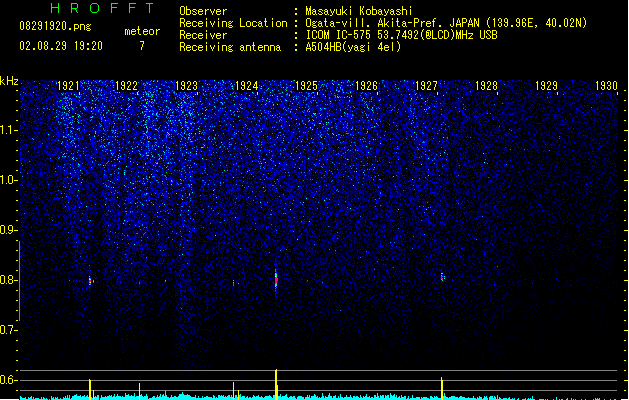This screenshot has height=400, width=629.
Task: Click the strong meteor echo before 1925
Action: 276,281
